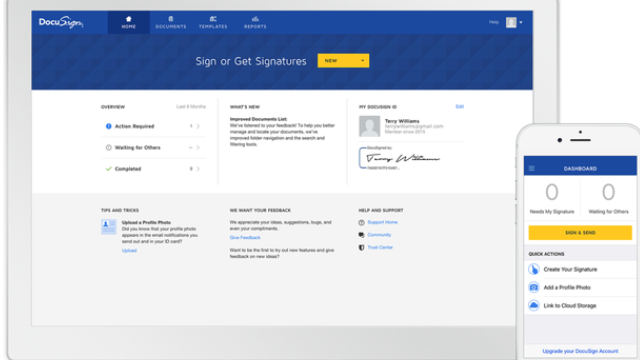Open the Templates tab
This screenshot has width=640, height=360.
click(x=213, y=22)
